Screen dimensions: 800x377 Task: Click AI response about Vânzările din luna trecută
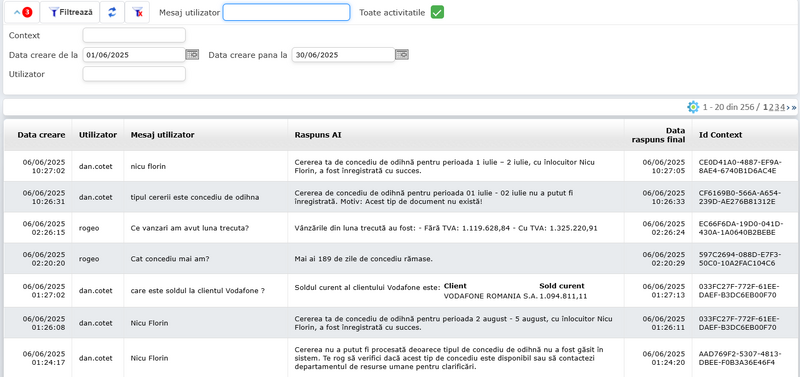click(x=446, y=228)
